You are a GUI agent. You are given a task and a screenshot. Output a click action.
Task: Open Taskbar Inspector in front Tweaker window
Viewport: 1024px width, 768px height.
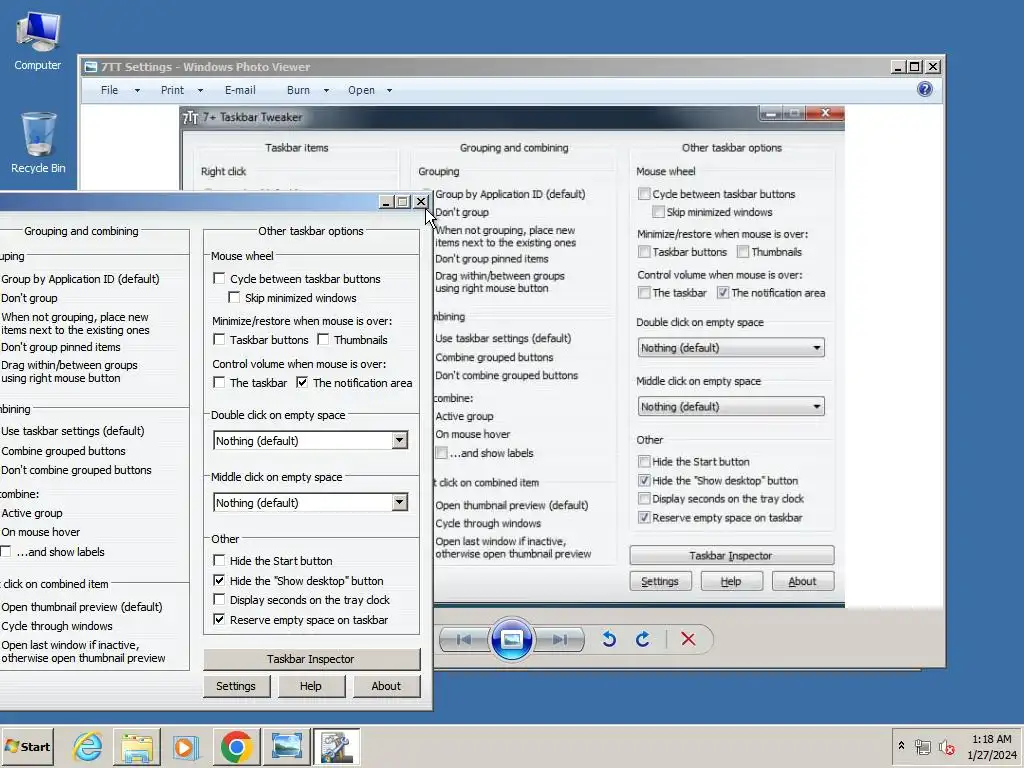pyautogui.click(x=312, y=659)
